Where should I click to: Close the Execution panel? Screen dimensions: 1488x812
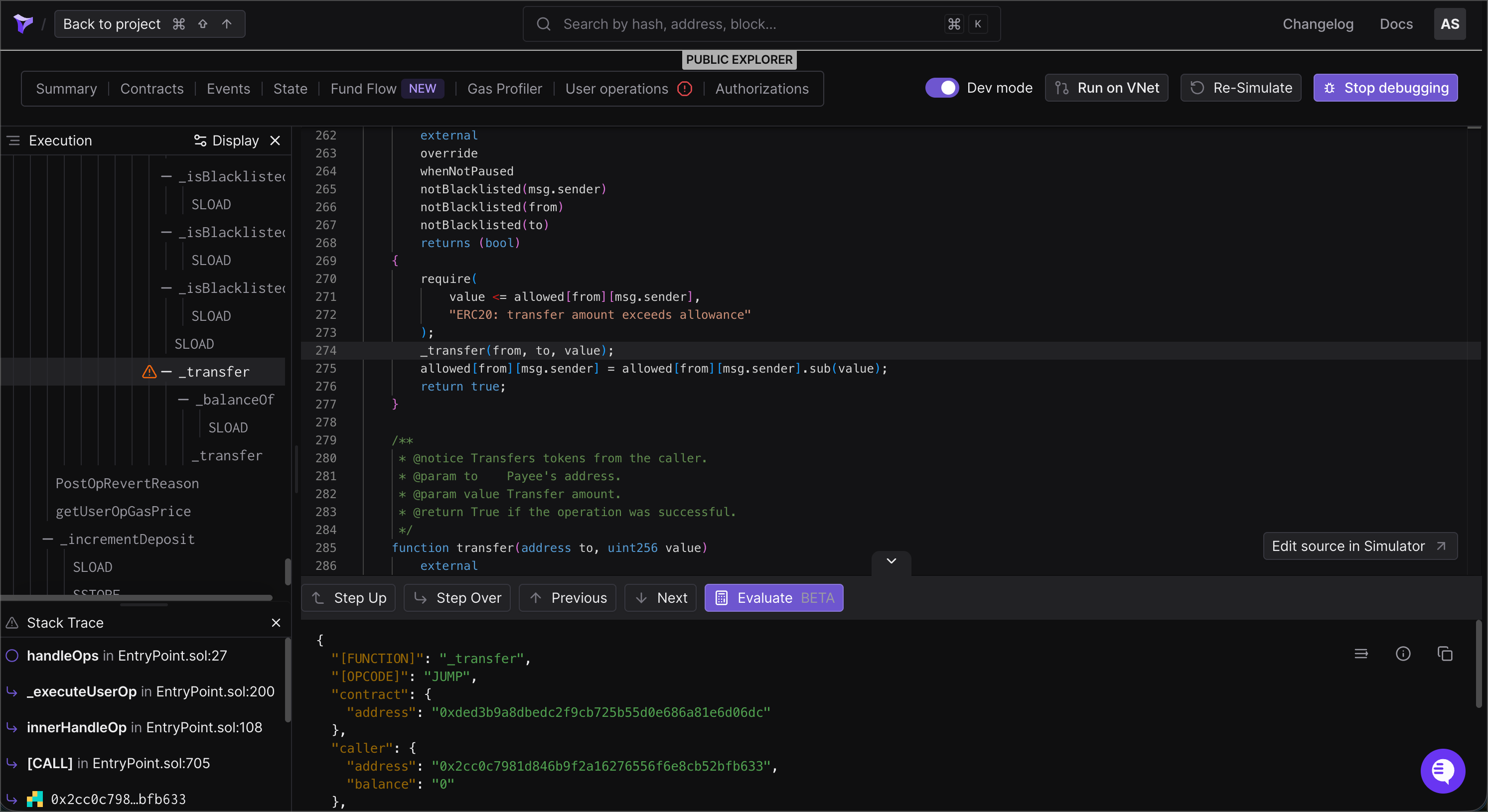pos(275,140)
